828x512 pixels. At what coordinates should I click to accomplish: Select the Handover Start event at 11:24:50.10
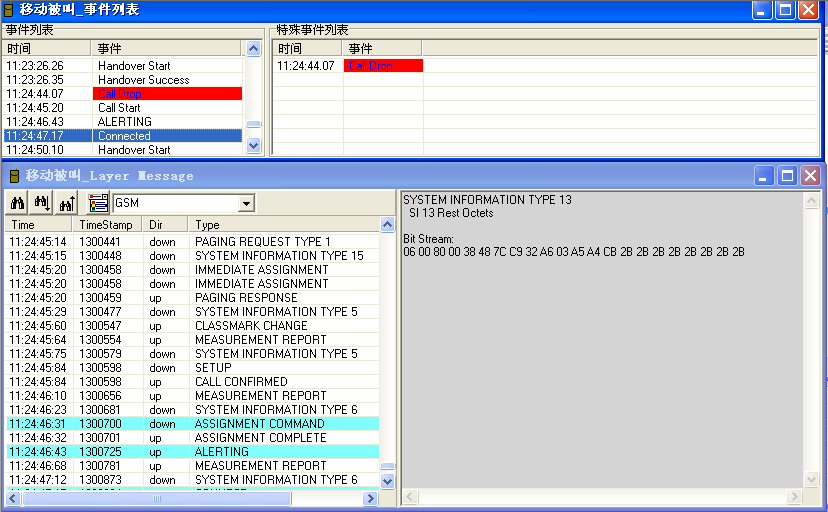tap(123, 150)
